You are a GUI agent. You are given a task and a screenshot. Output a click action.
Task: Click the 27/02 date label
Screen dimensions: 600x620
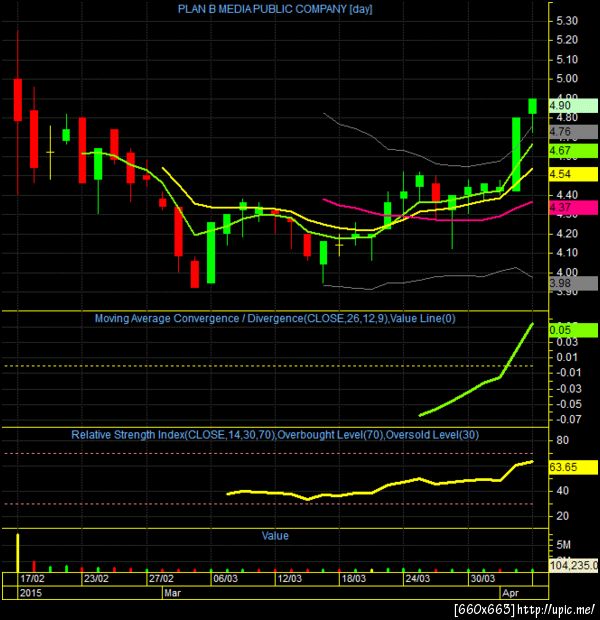tap(161, 579)
